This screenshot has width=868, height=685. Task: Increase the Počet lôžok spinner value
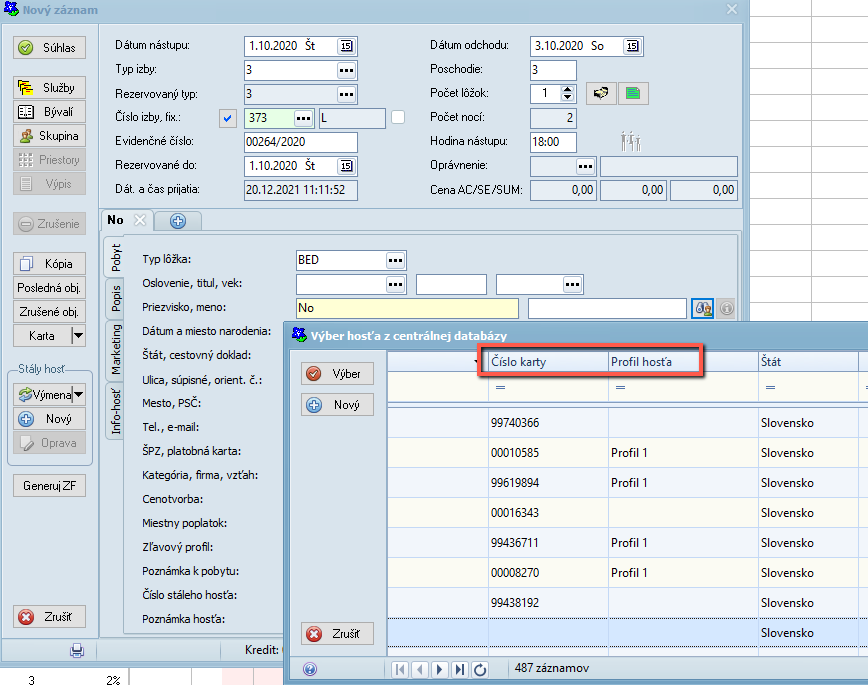tap(568, 89)
